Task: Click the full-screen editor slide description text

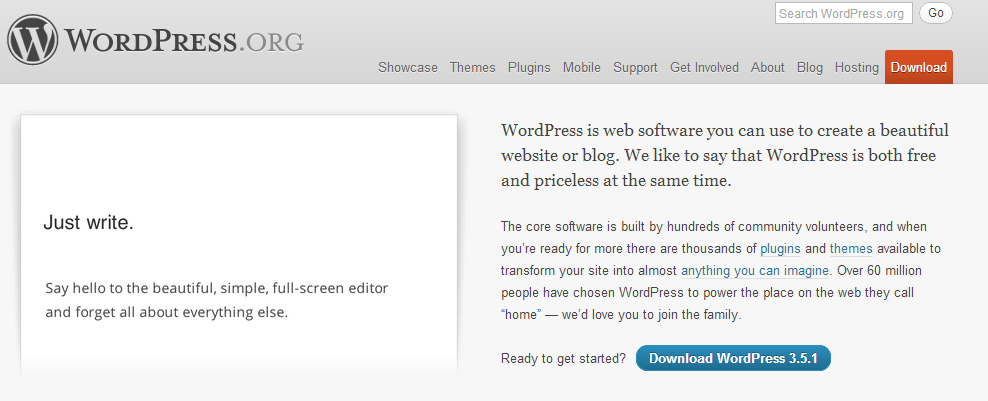Action: [216, 300]
